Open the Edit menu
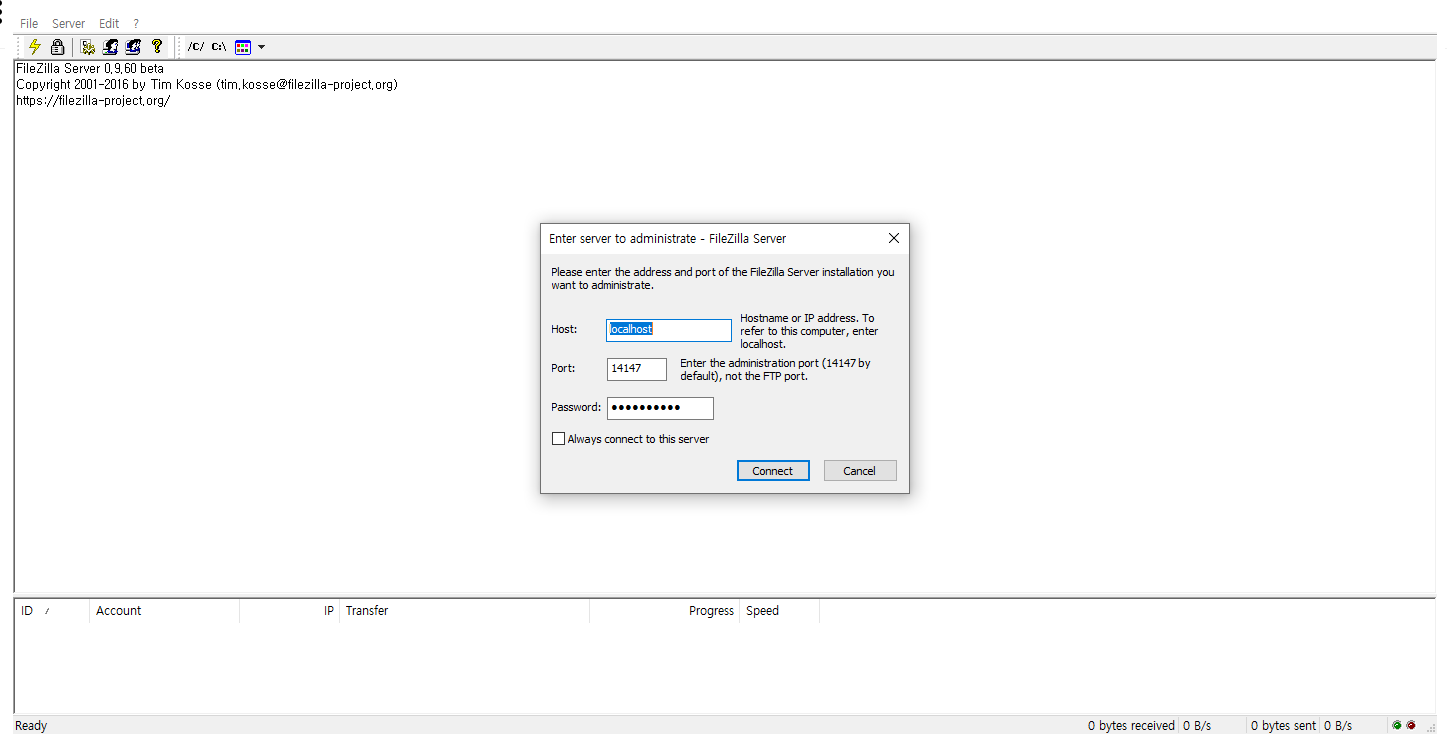Viewport: 1447px width, 750px height. click(x=109, y=23)
